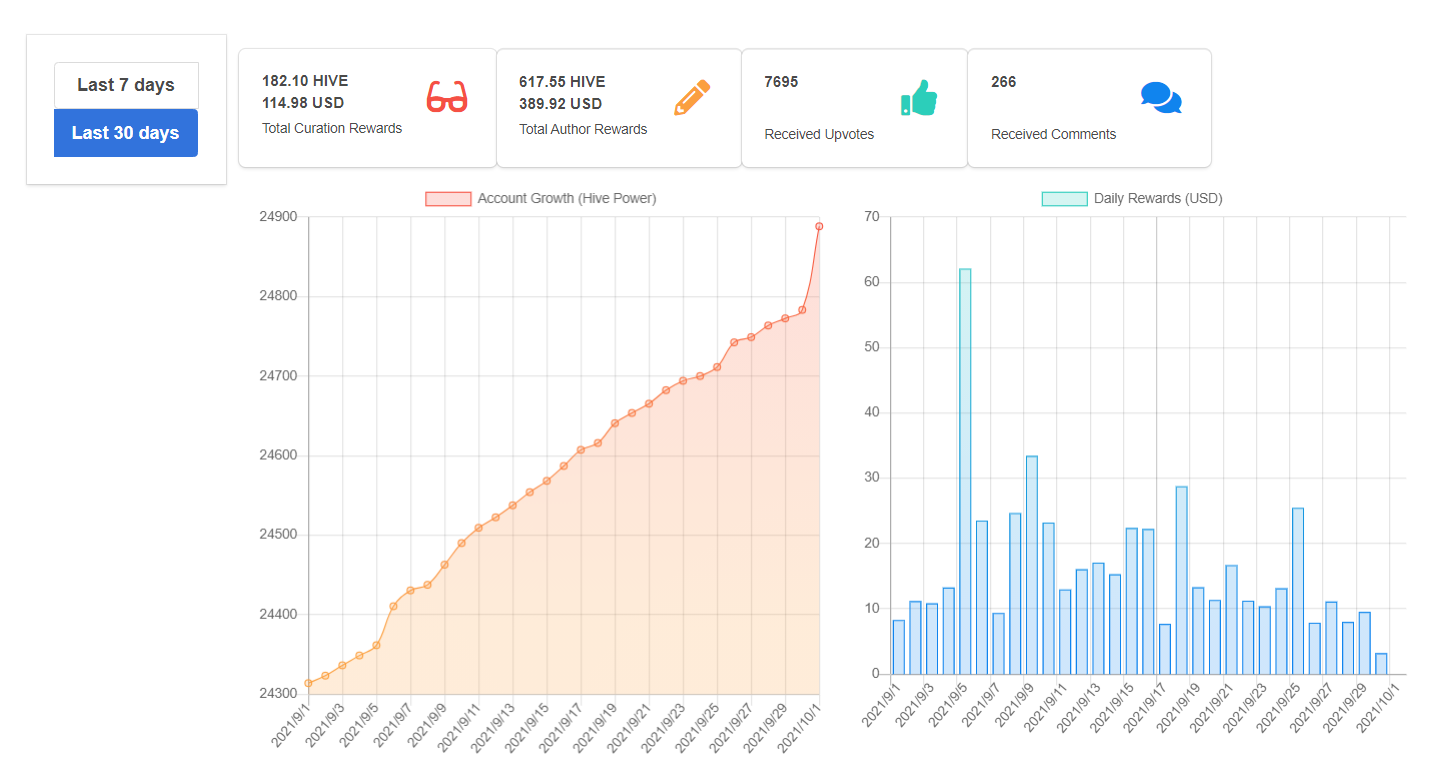The height and width of the screenshot is (775, 1430).
Task: Click the 24900 y-axis label
Action: pyautogui.click(x=277, y=217)
